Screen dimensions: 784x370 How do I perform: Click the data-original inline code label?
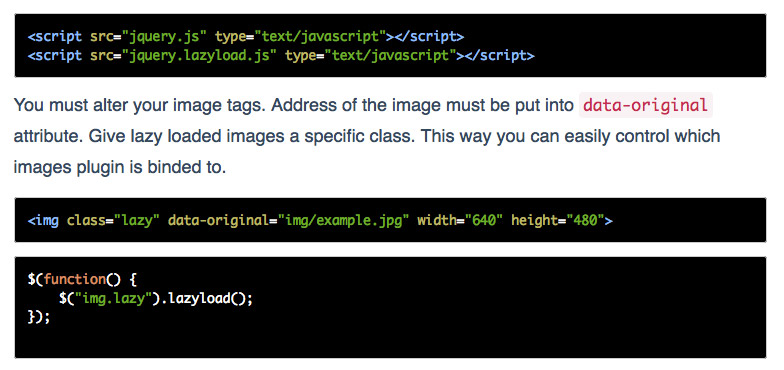coord(646,105)
